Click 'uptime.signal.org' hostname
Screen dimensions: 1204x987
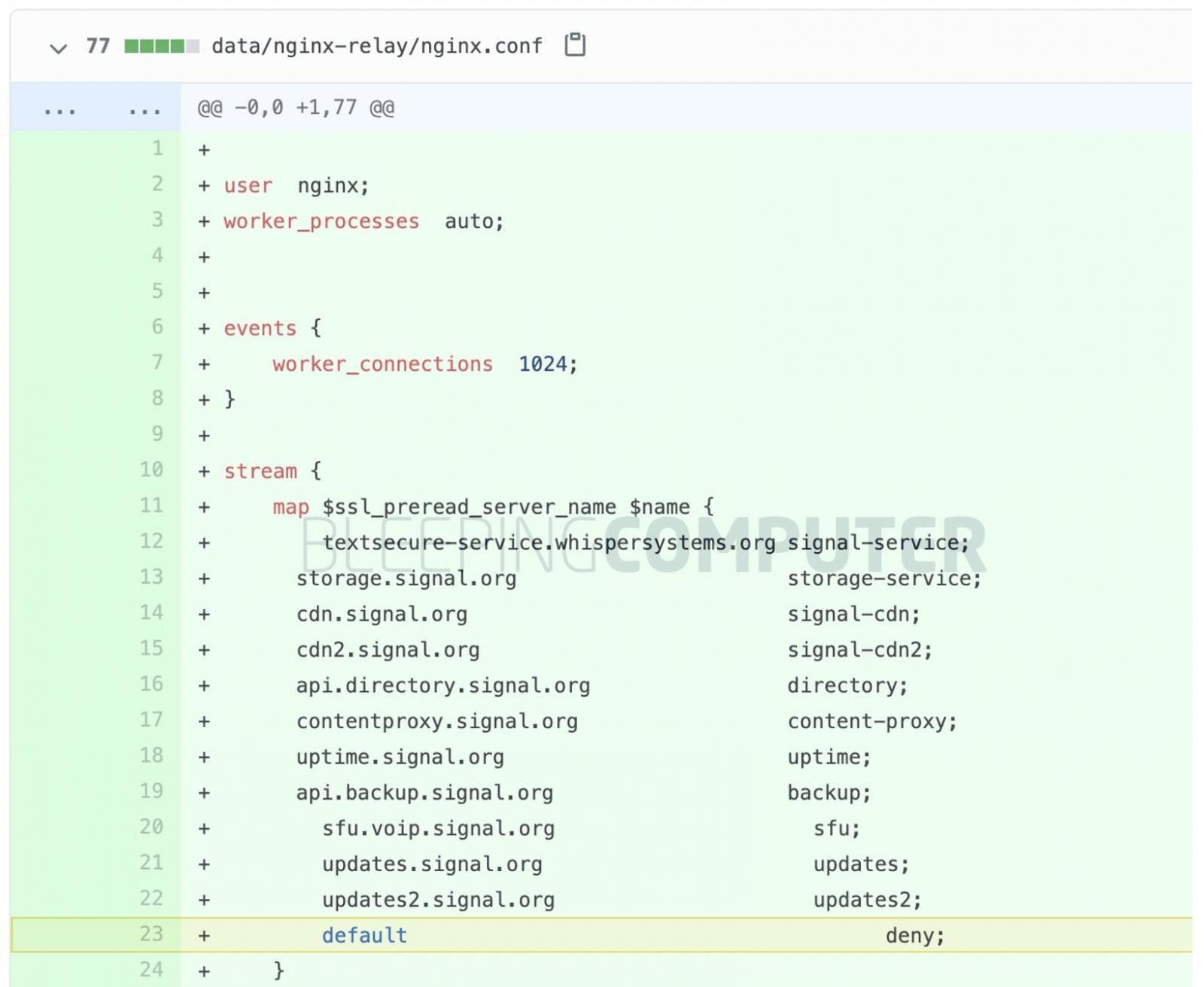click(x=400, y=758)
